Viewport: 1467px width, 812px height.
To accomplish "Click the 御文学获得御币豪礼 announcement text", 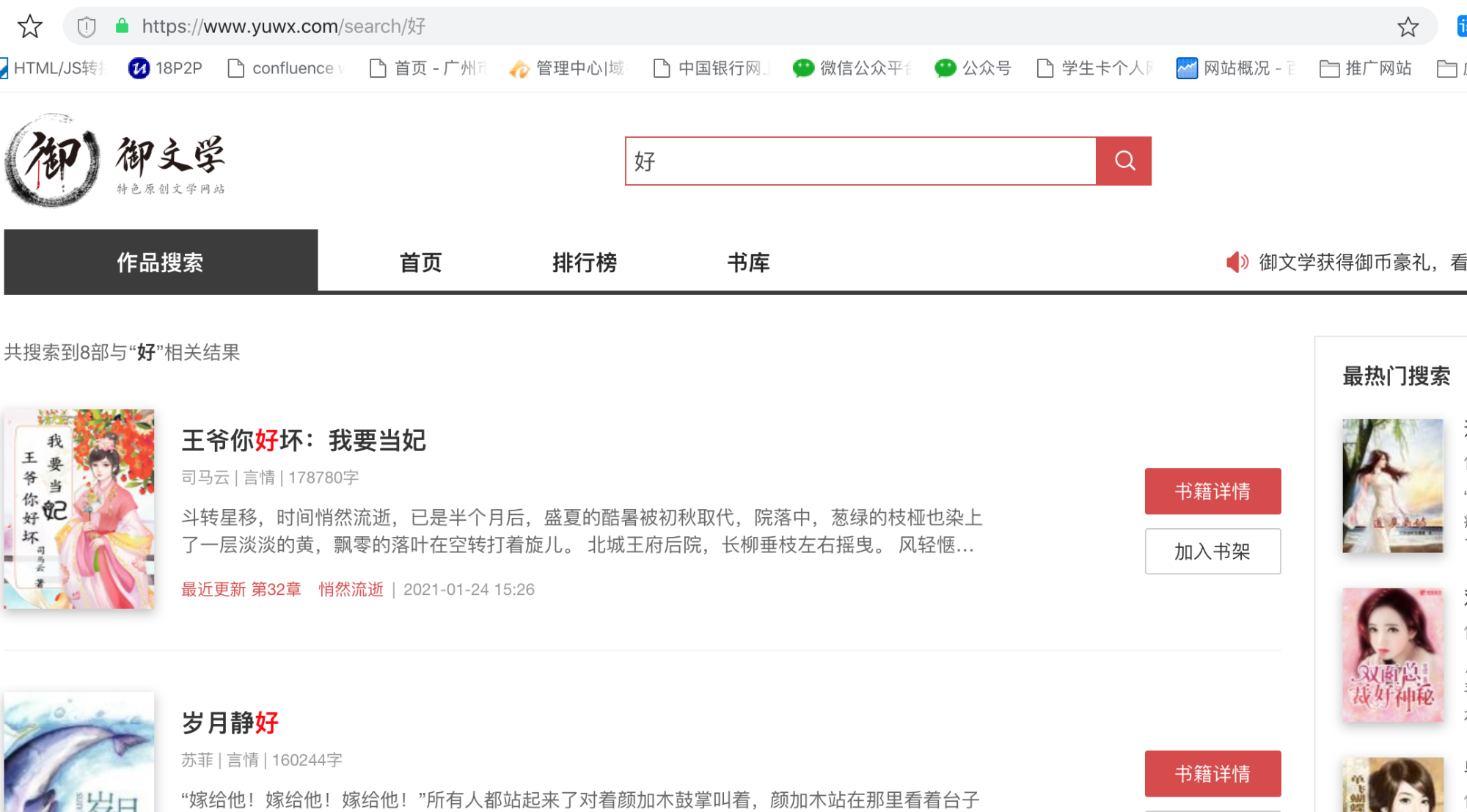I will 1363,262.
